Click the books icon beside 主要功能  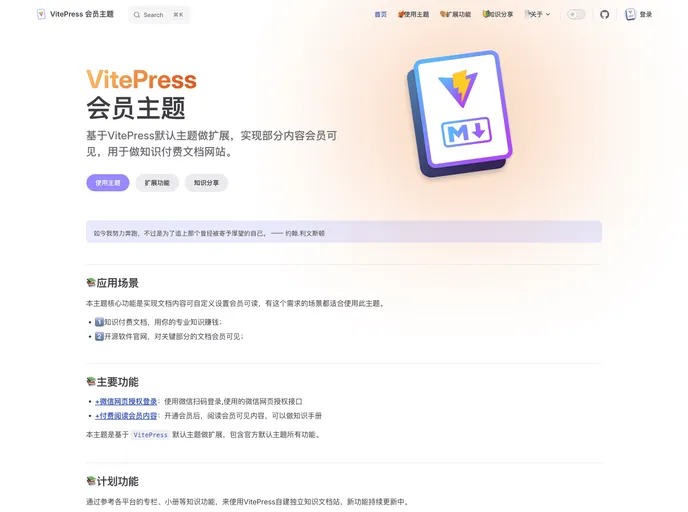click(x=91, y=382)
